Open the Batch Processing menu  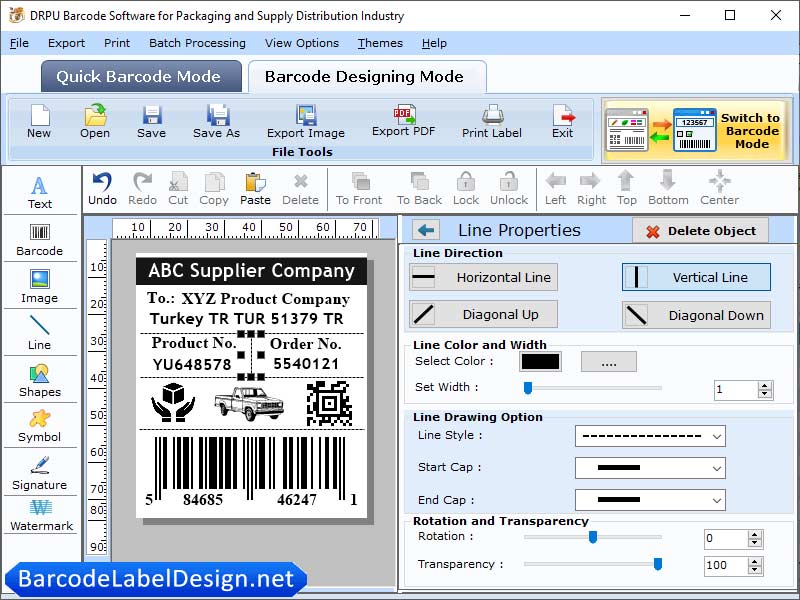coord(197,43)
